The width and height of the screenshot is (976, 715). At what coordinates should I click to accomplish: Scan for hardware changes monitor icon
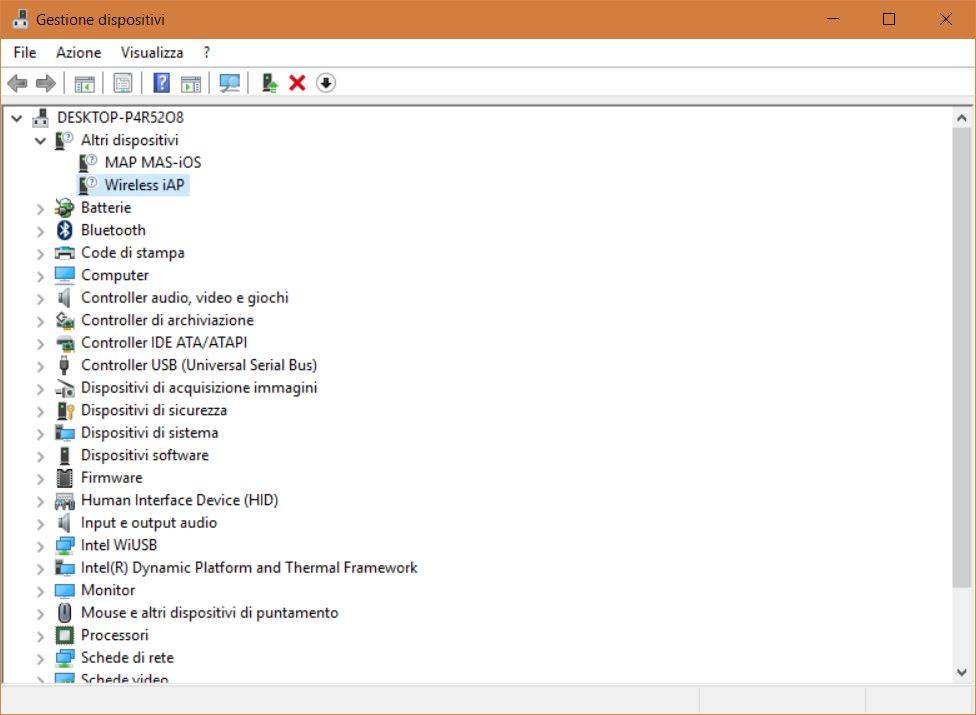(230, 83)
